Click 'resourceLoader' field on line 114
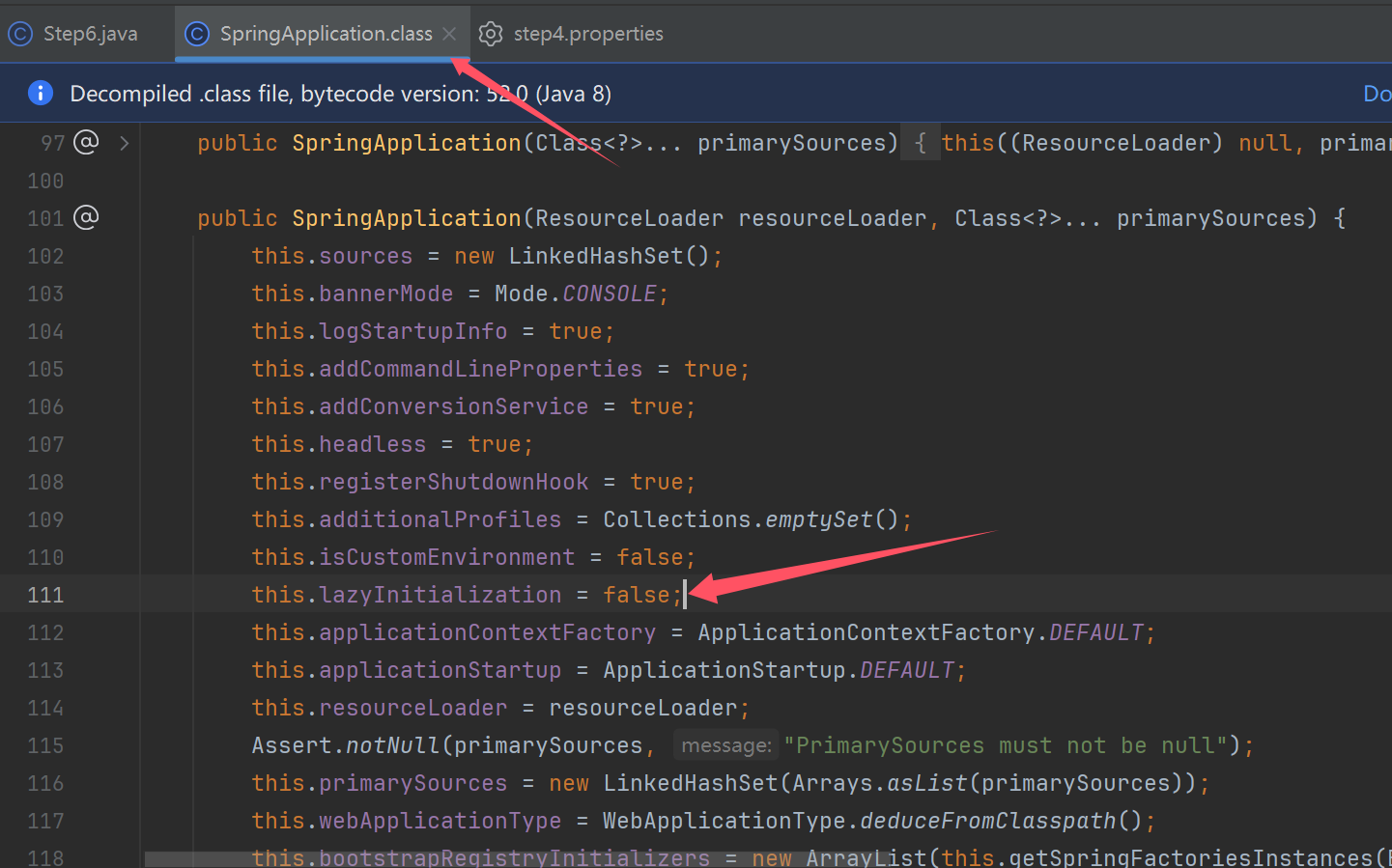The image size is (1392, 868). (412, 708)
